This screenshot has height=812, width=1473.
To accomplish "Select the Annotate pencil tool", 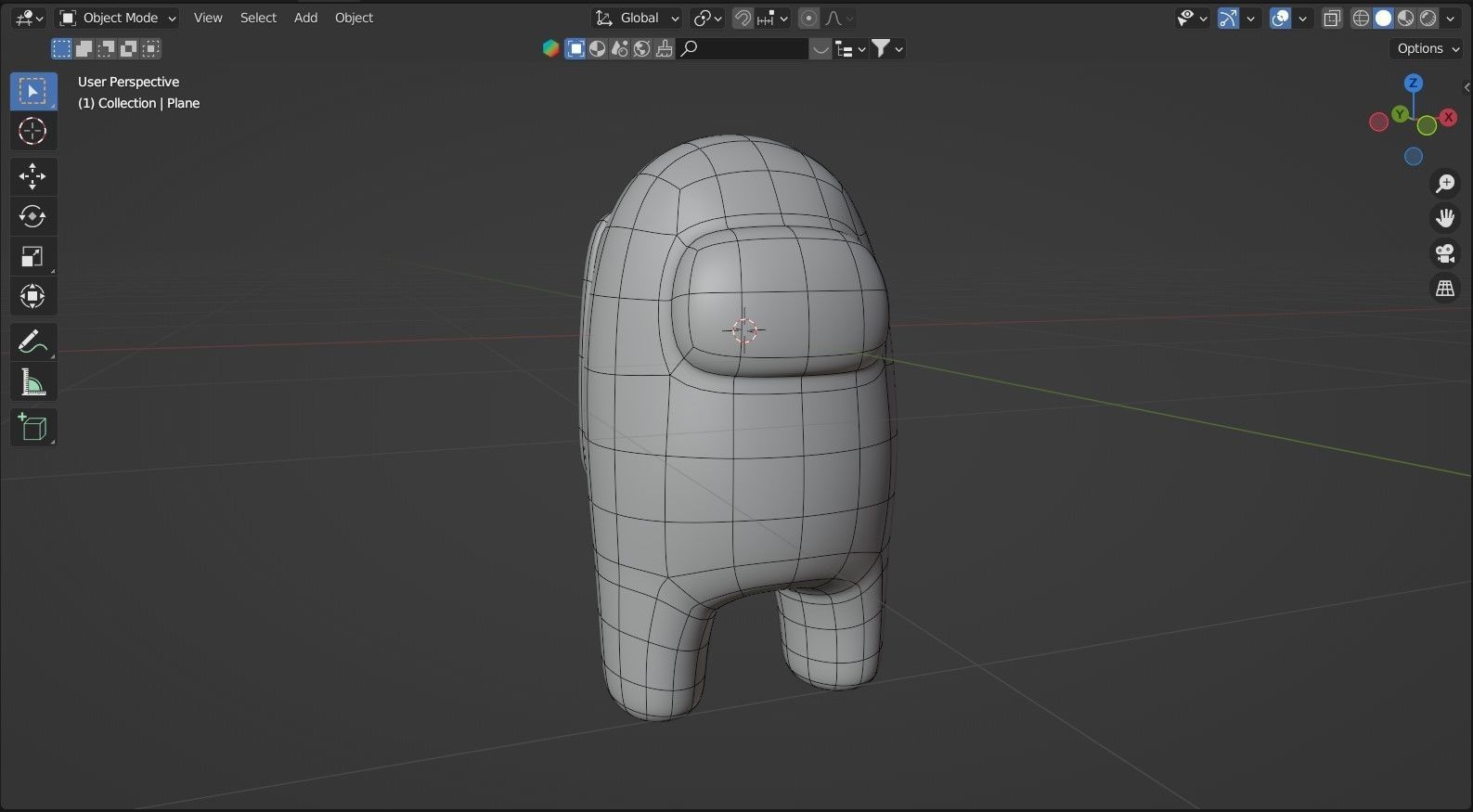I will pyautogui.click(x=32, y=342).
